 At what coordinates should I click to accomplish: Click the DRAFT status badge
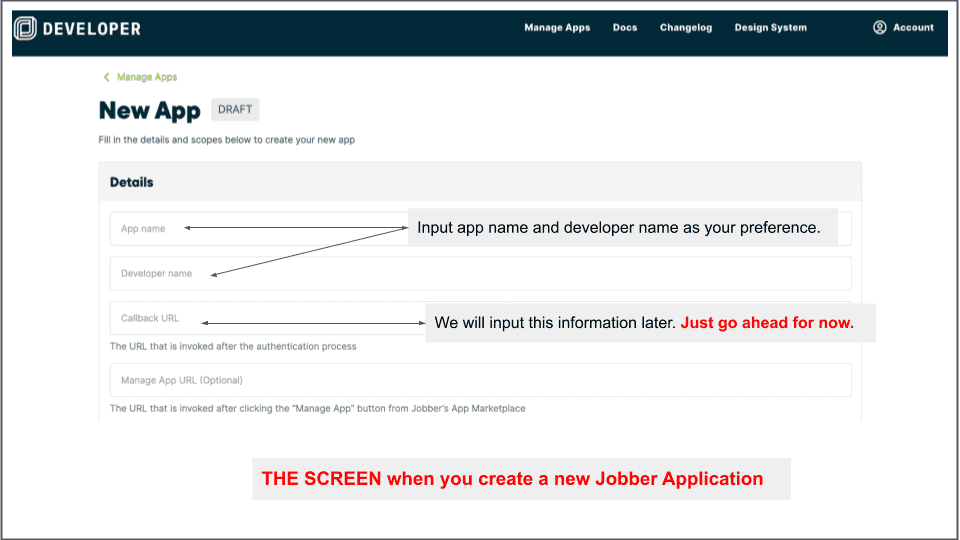click(235, 110)
